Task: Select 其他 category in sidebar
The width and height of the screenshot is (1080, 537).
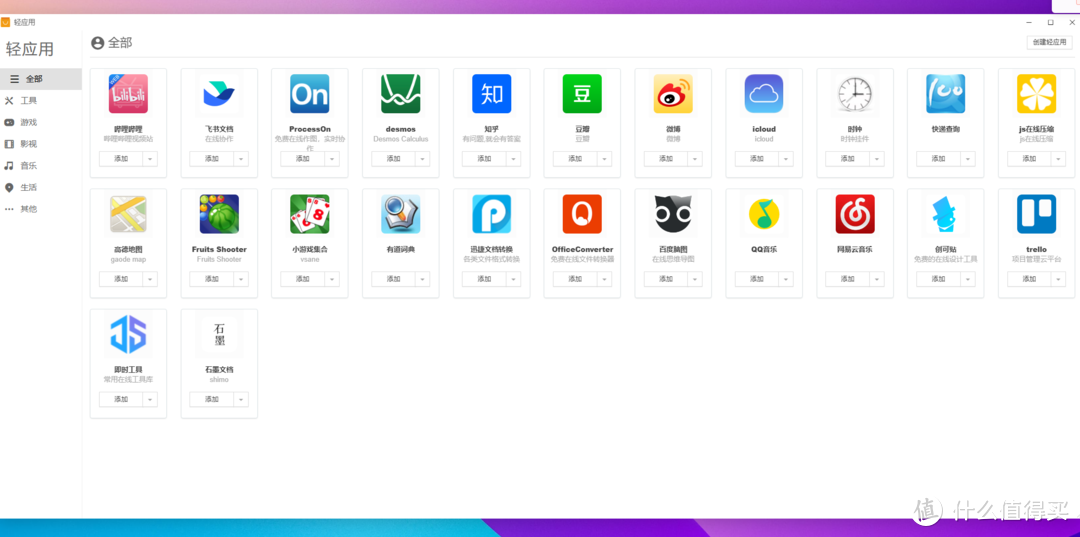Action: (41, 209)
